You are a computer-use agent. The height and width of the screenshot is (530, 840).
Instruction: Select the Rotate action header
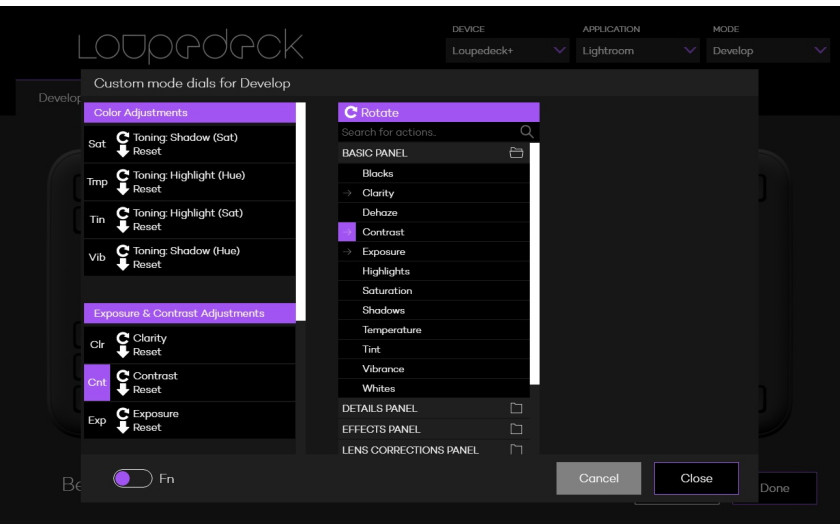438,112
